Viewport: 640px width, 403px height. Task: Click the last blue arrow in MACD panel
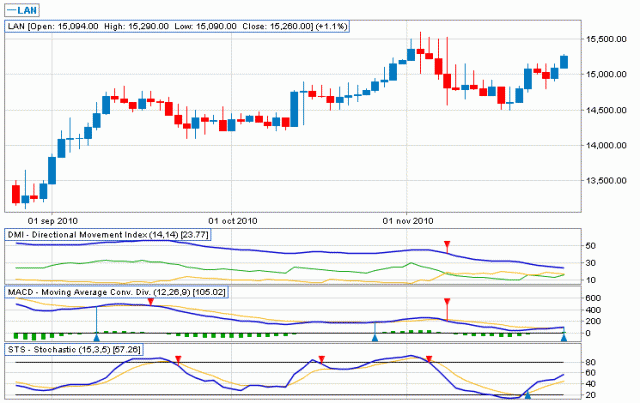click(x=564, y=338)
